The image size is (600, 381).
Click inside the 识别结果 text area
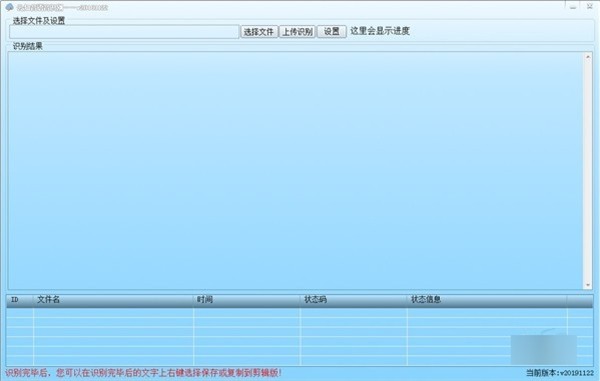(295, 171)
